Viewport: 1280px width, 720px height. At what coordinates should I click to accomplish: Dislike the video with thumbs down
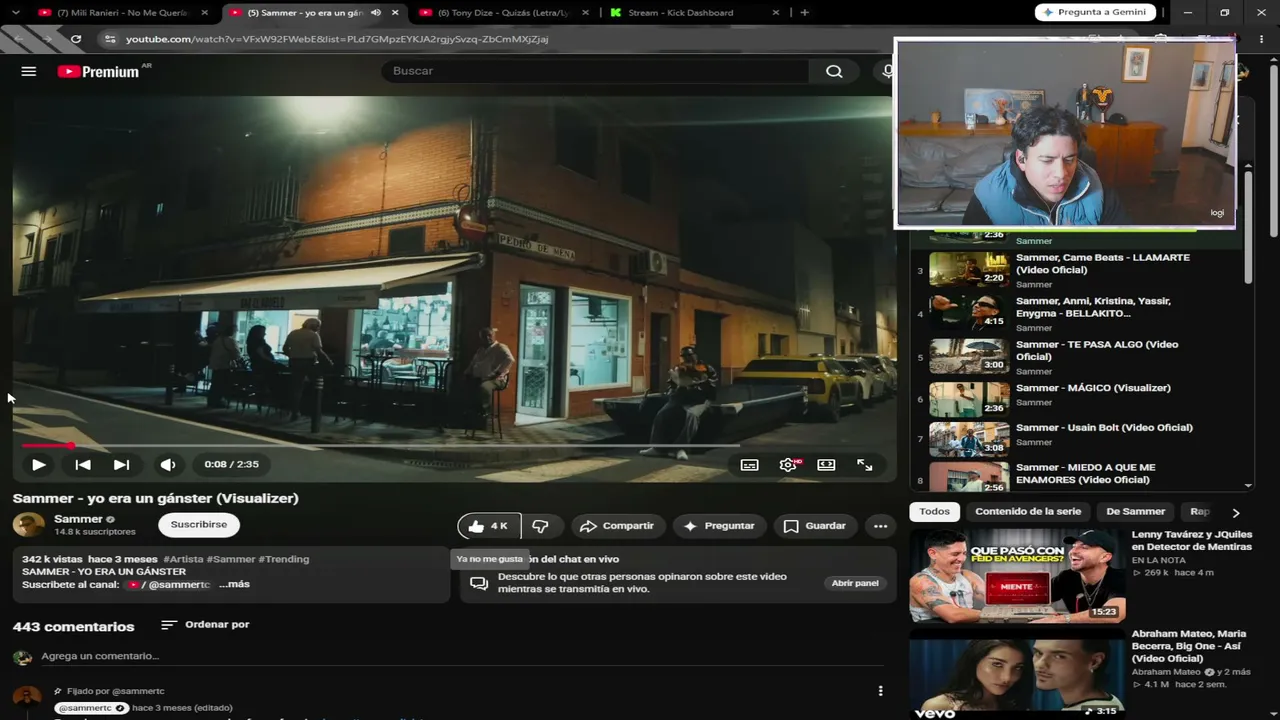pos(540,526)
